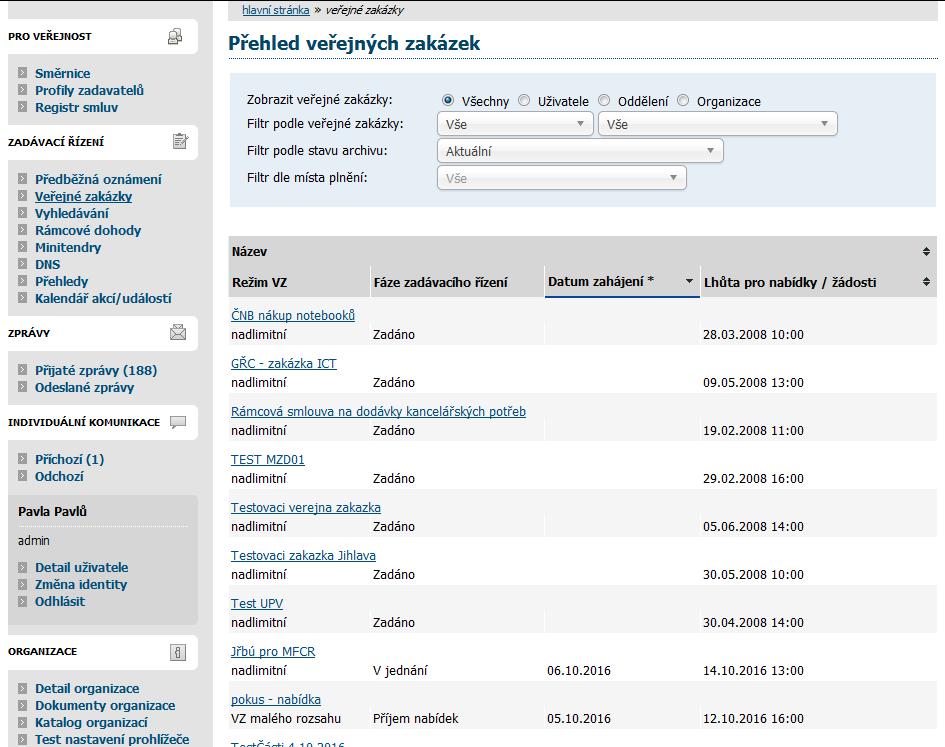945x747 pixels.
Task: Open Odchozí communications
Action: (59, 476)
